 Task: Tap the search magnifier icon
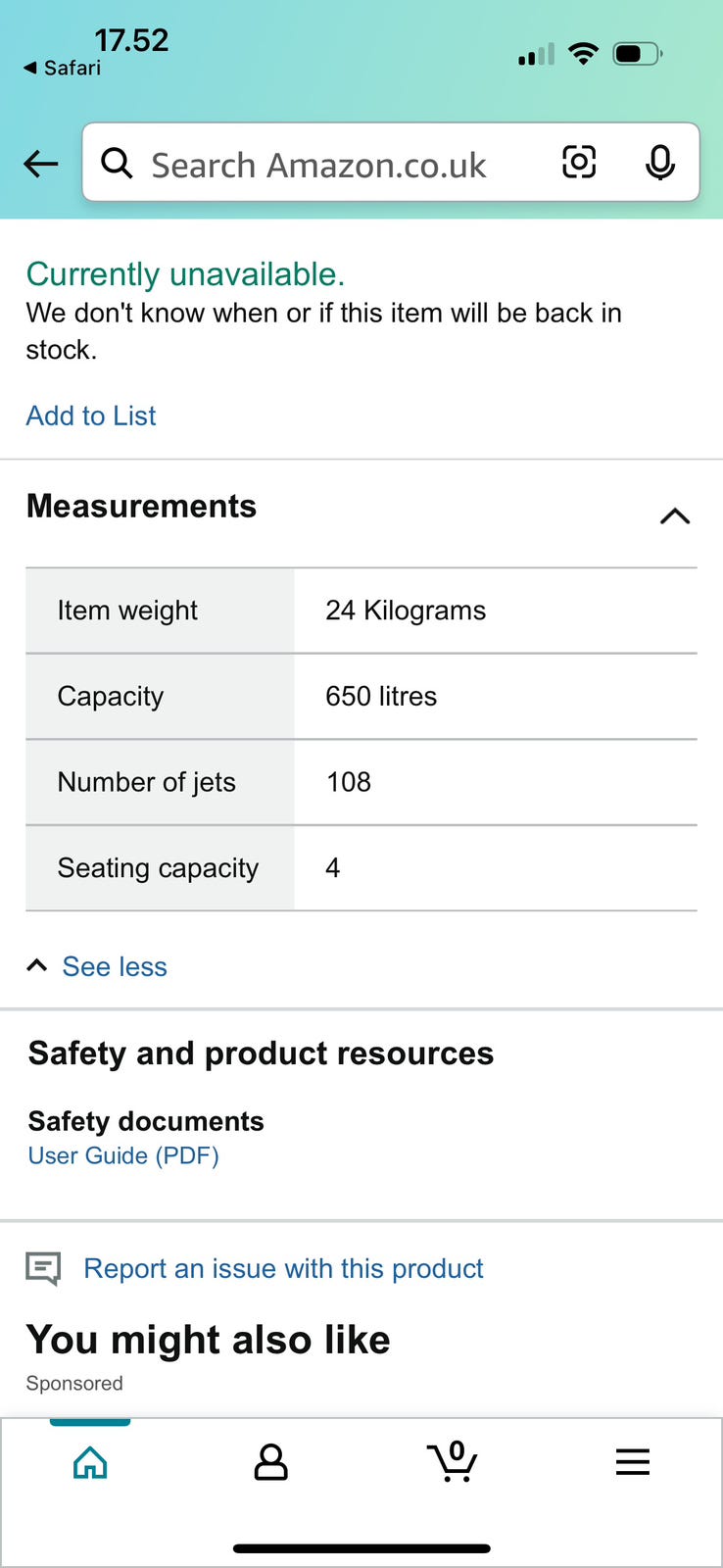117,164
